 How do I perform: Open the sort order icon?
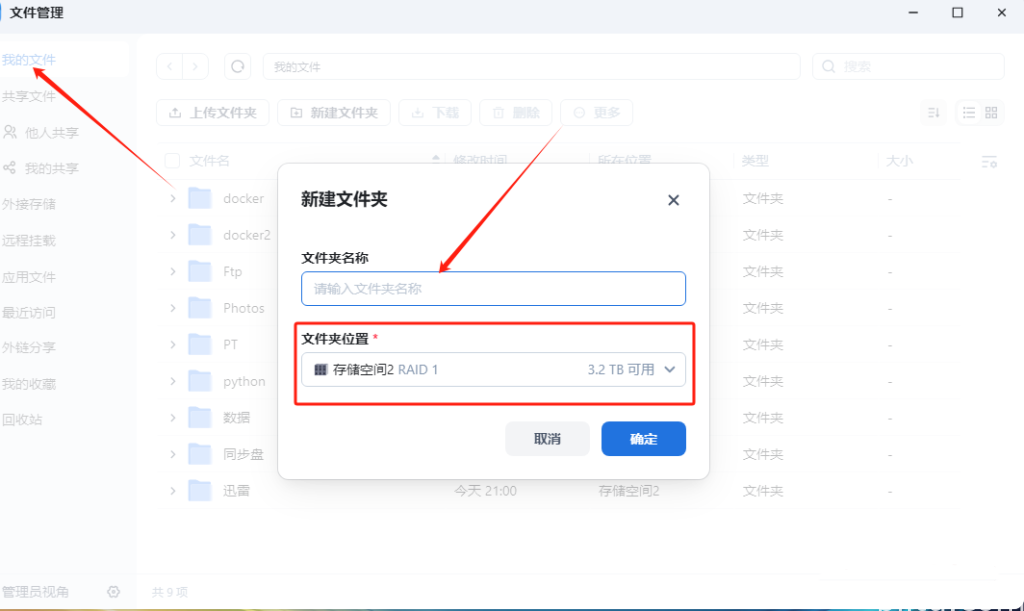tap(934, 113)
